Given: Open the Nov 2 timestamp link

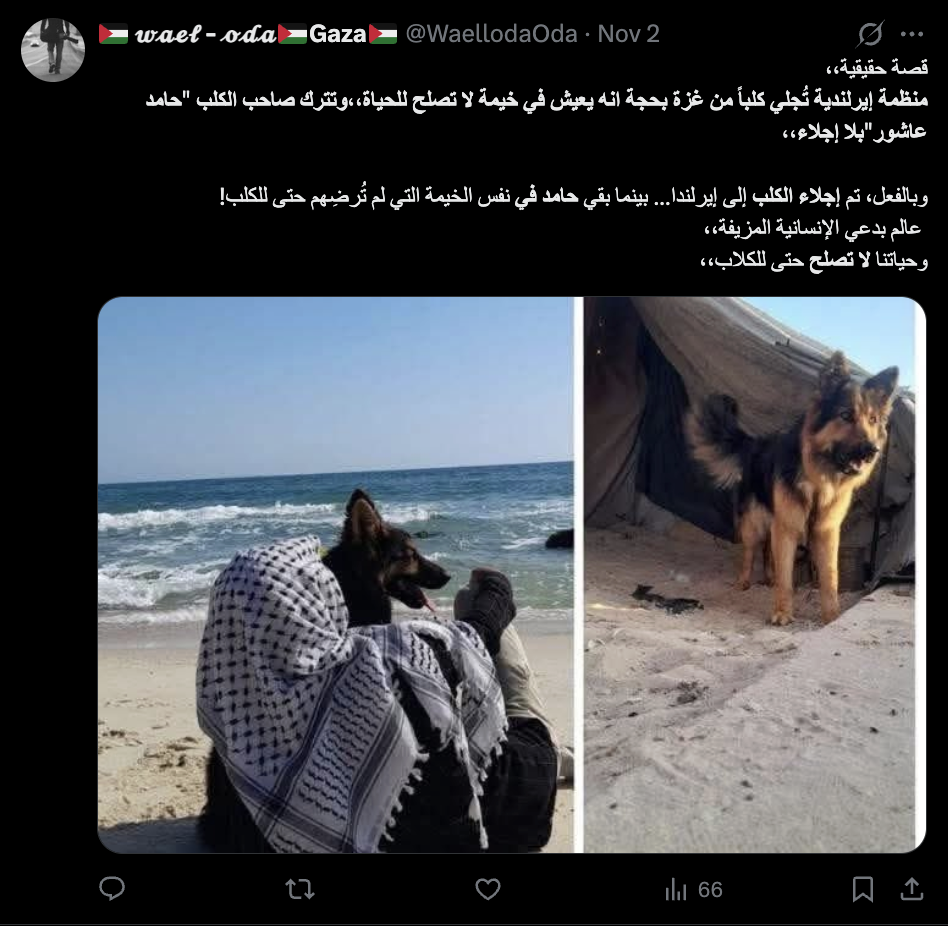Looking at the screenshot, I should [x=628, y=34].
